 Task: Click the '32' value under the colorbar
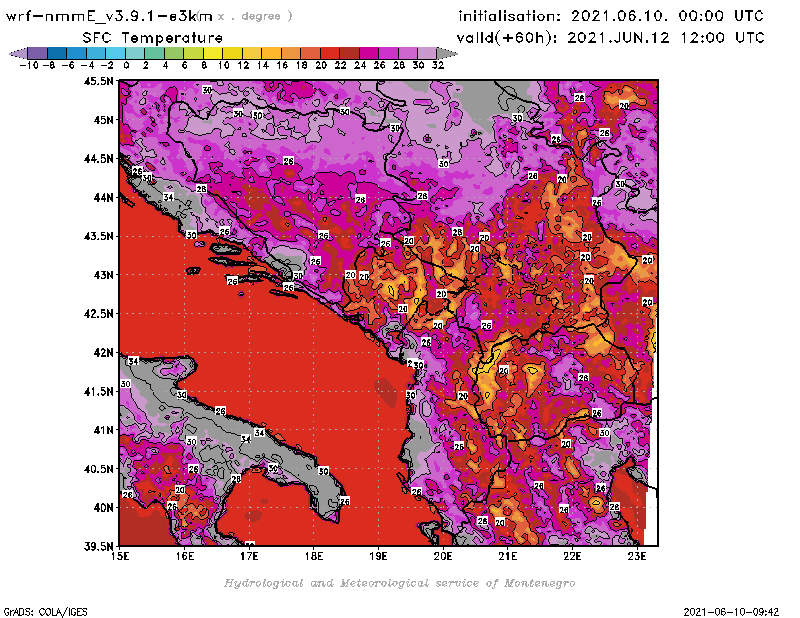pyautogui.click(x=438, y=65)
